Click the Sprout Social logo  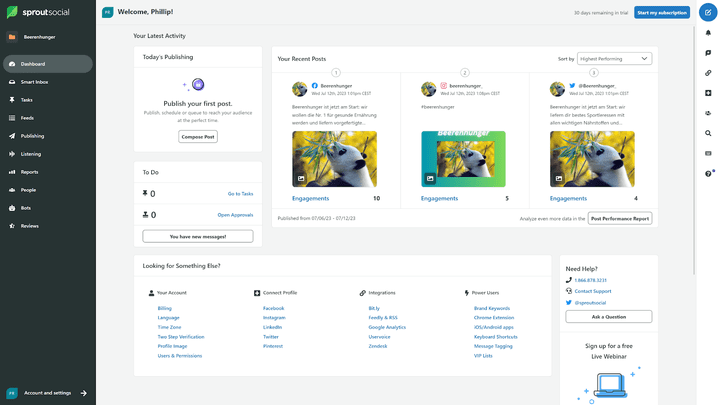[38, 12]
